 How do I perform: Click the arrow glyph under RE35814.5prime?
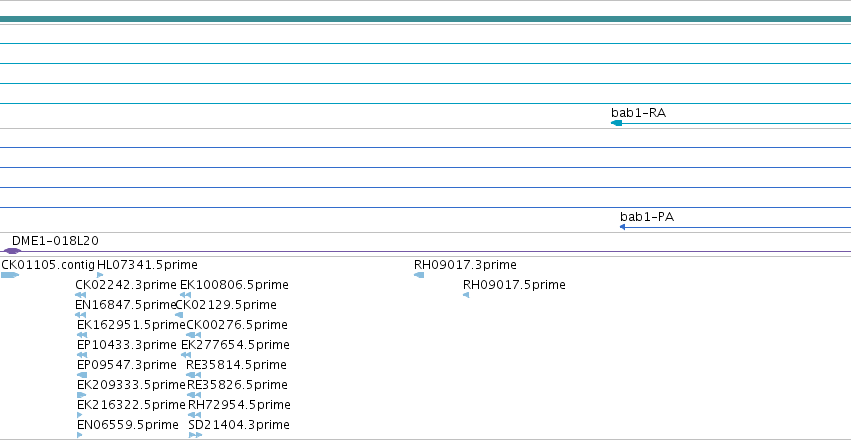pyautogui.click(x=193, y=375)
